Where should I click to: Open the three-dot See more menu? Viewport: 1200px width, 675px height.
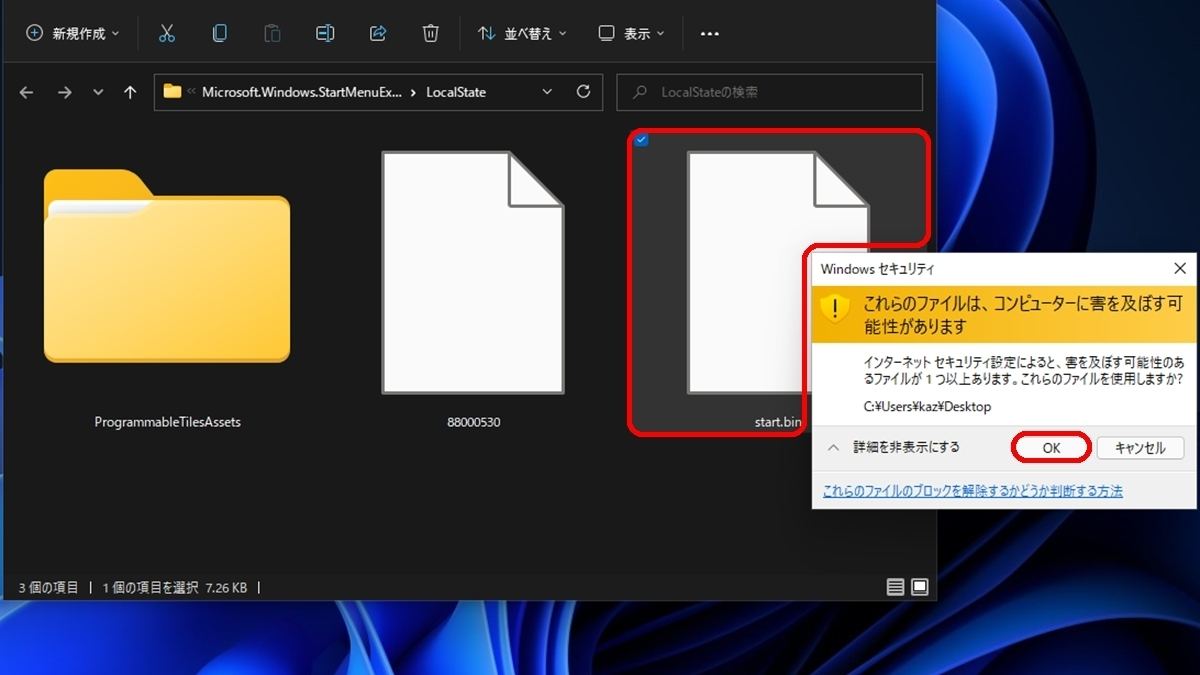pos(710,33)
